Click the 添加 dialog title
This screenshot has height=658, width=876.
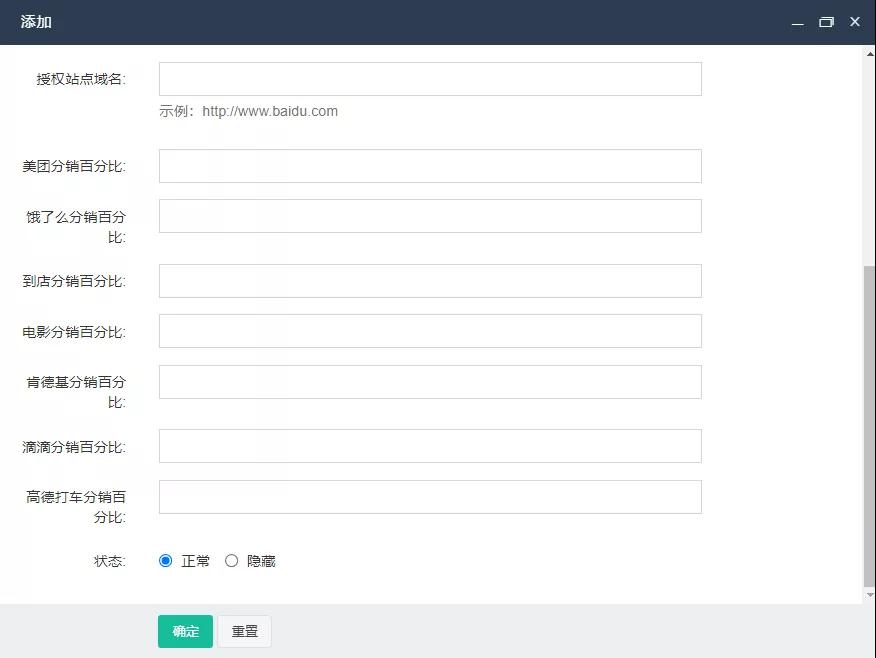36,22
